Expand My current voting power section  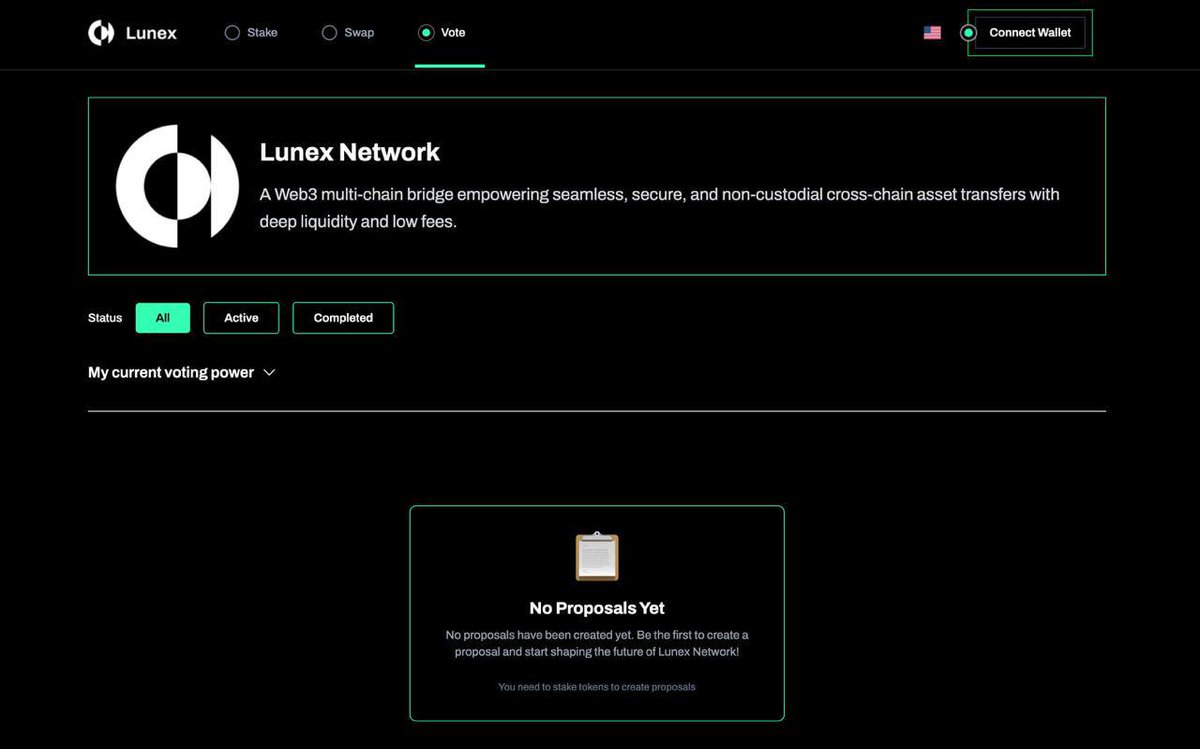tap(171, 372)
